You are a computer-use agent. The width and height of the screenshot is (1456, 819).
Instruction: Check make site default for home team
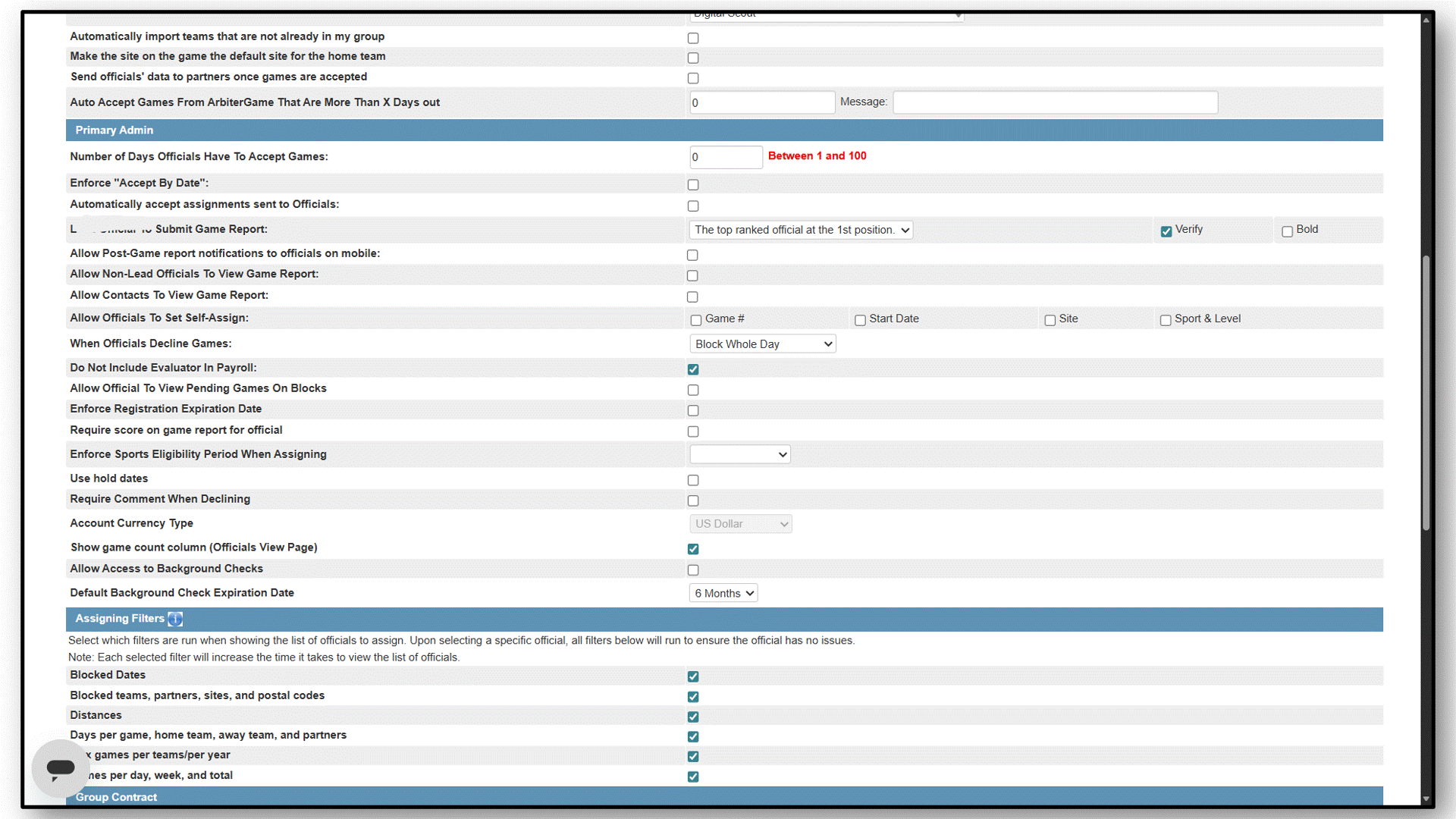pyautogui.click(x=693, y=58)
